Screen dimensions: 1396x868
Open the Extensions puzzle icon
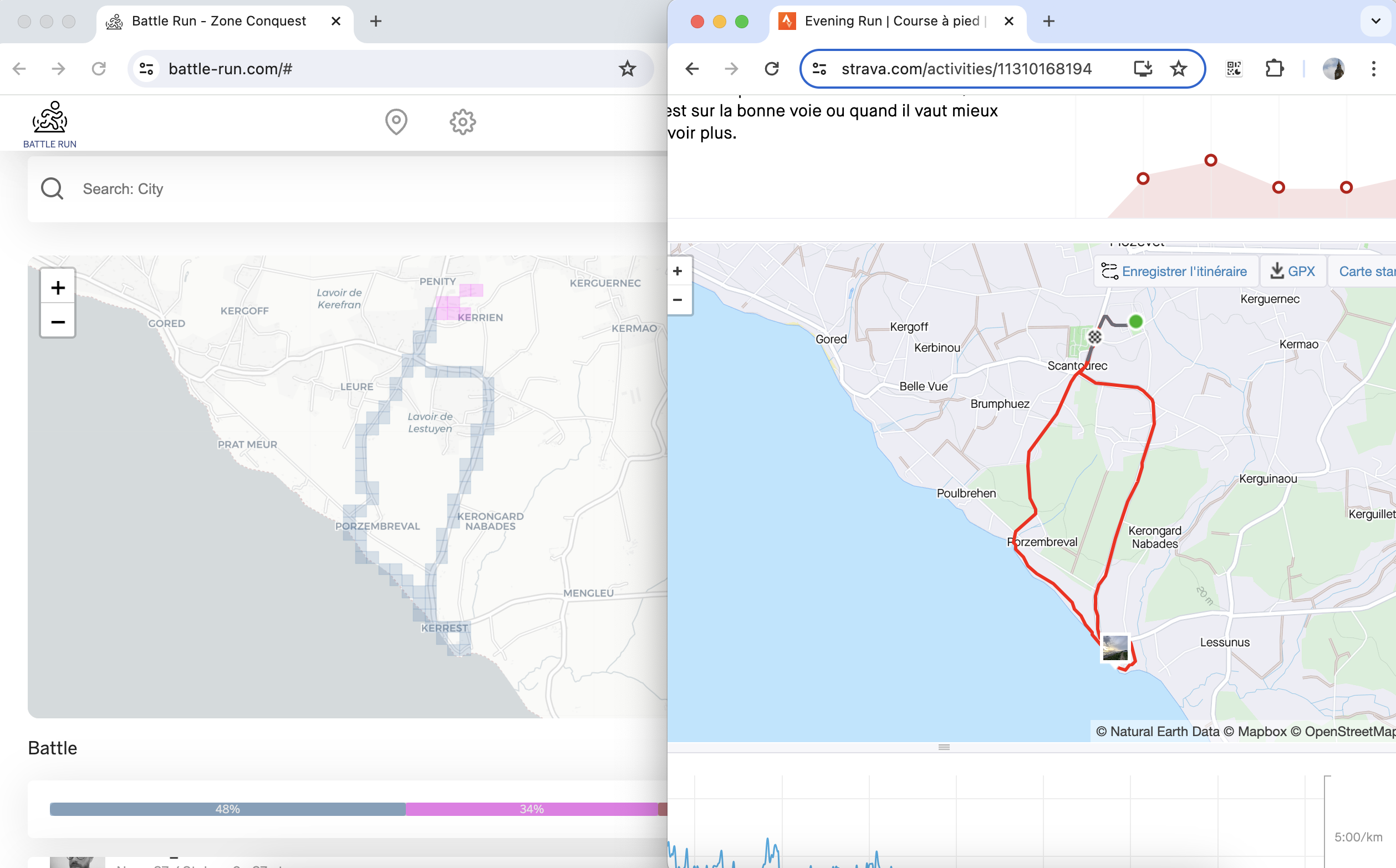[x=1274, y=69]
